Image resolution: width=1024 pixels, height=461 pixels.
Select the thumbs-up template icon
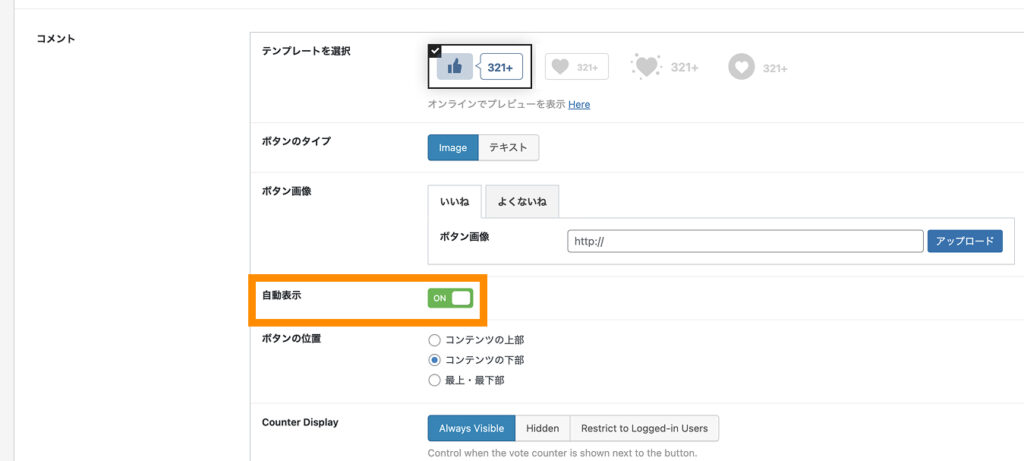[455, 67]
